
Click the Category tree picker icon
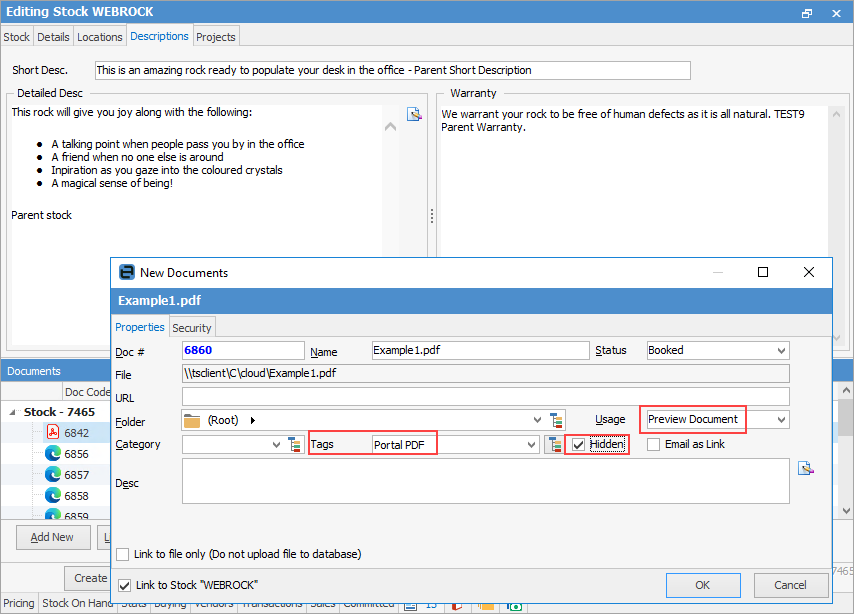coord(295,445)
